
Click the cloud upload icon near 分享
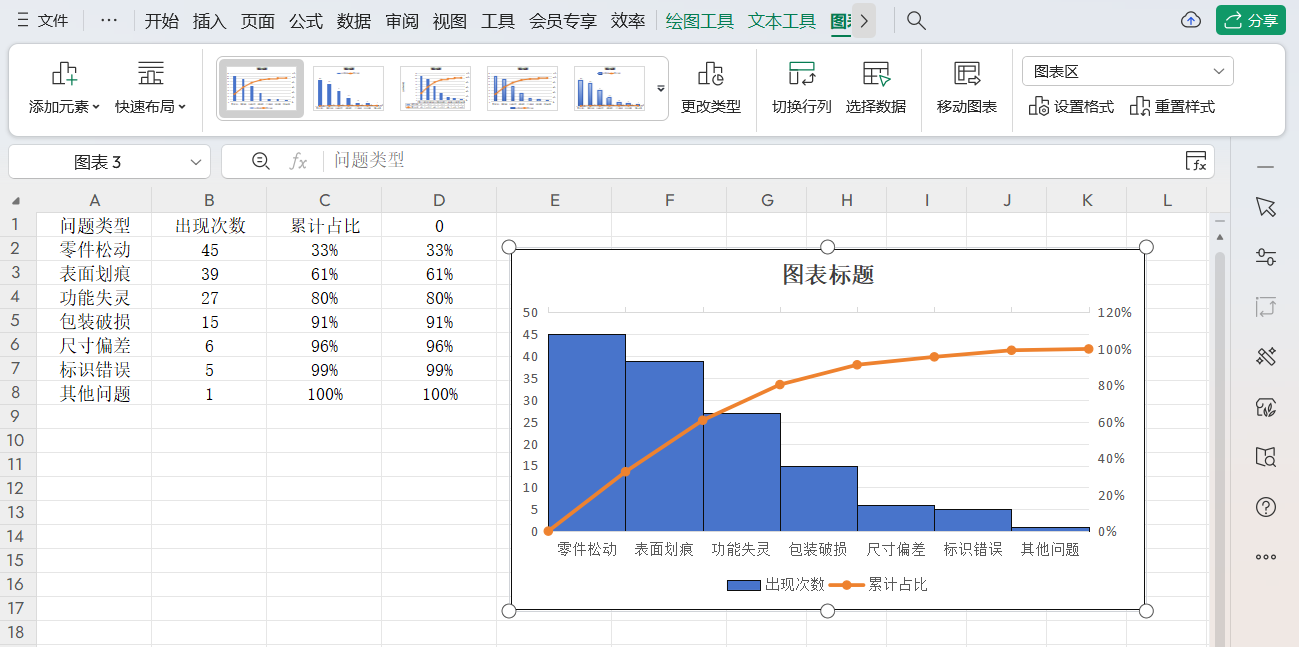(1190, 18)
